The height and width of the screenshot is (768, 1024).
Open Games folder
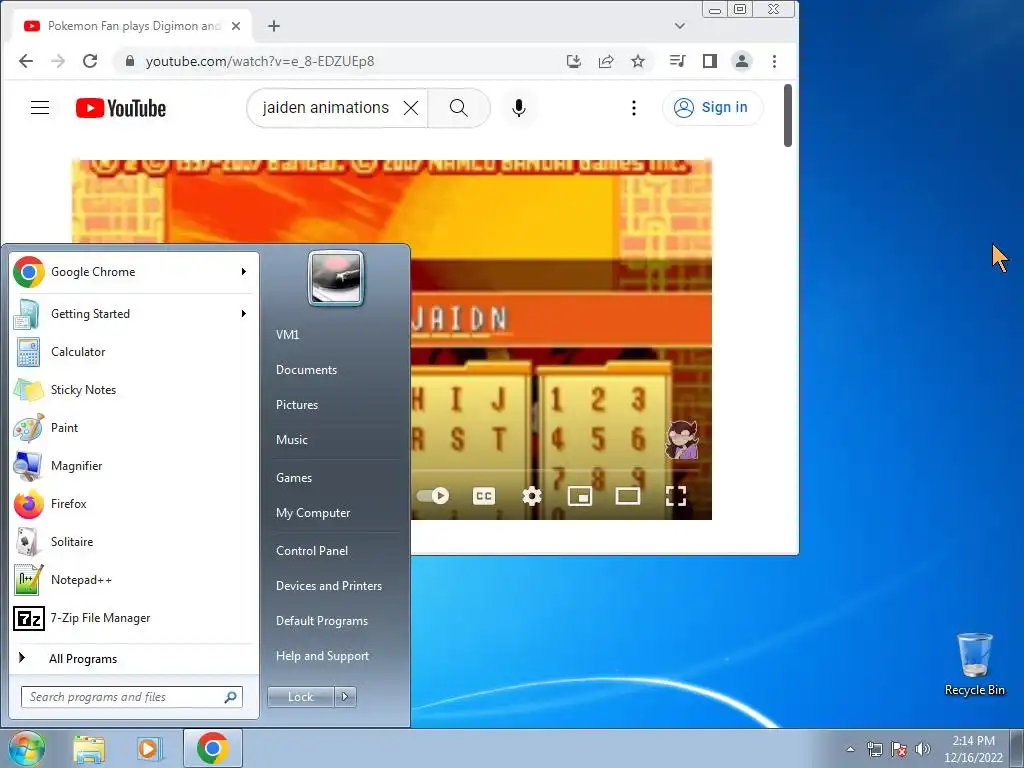(x=294, y=478)
